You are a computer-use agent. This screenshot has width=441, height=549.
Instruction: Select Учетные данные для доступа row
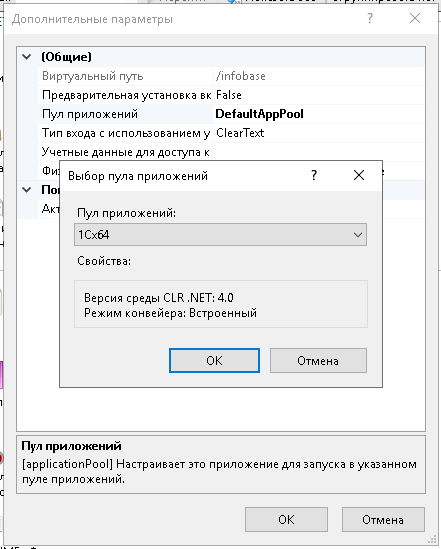[x=231, y=152]
